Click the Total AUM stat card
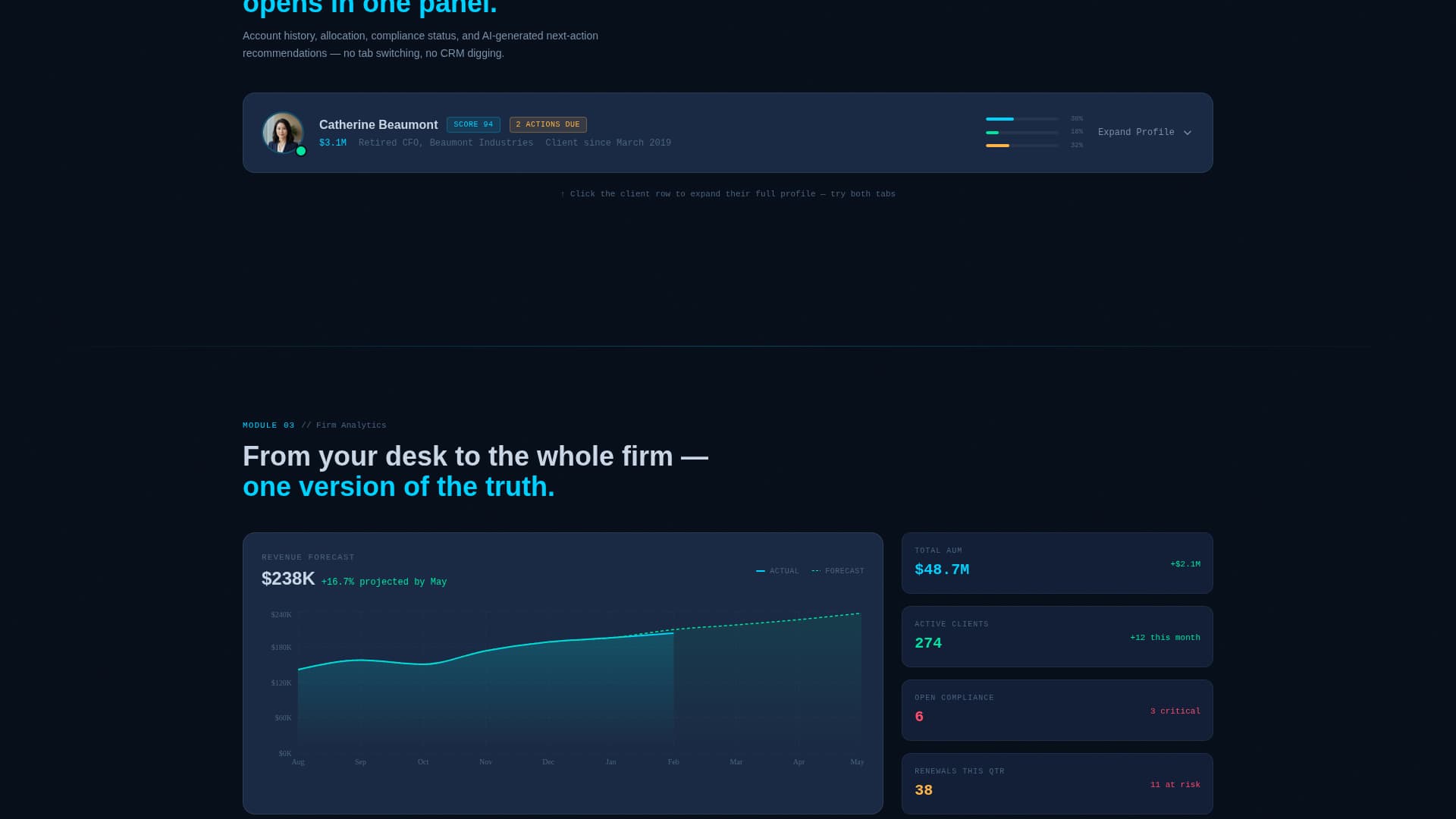Viewport: 1456px width, 819px height. coord(1056,563)
